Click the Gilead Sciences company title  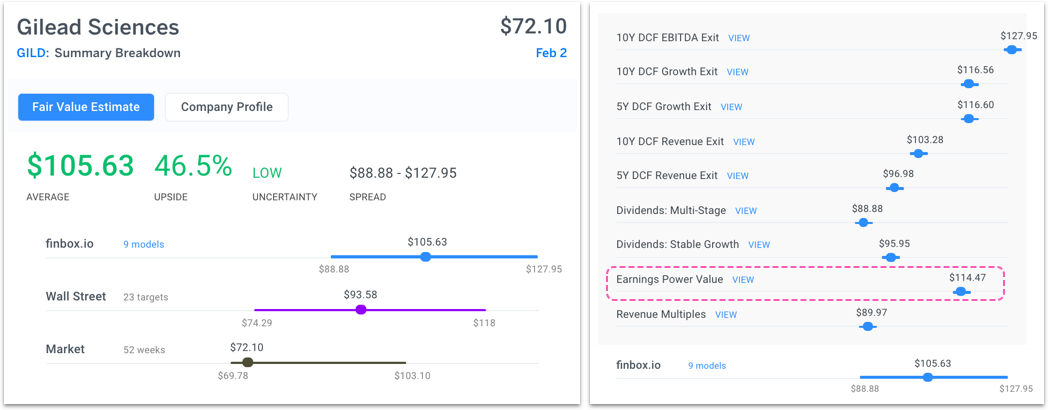tap(98, 27)
